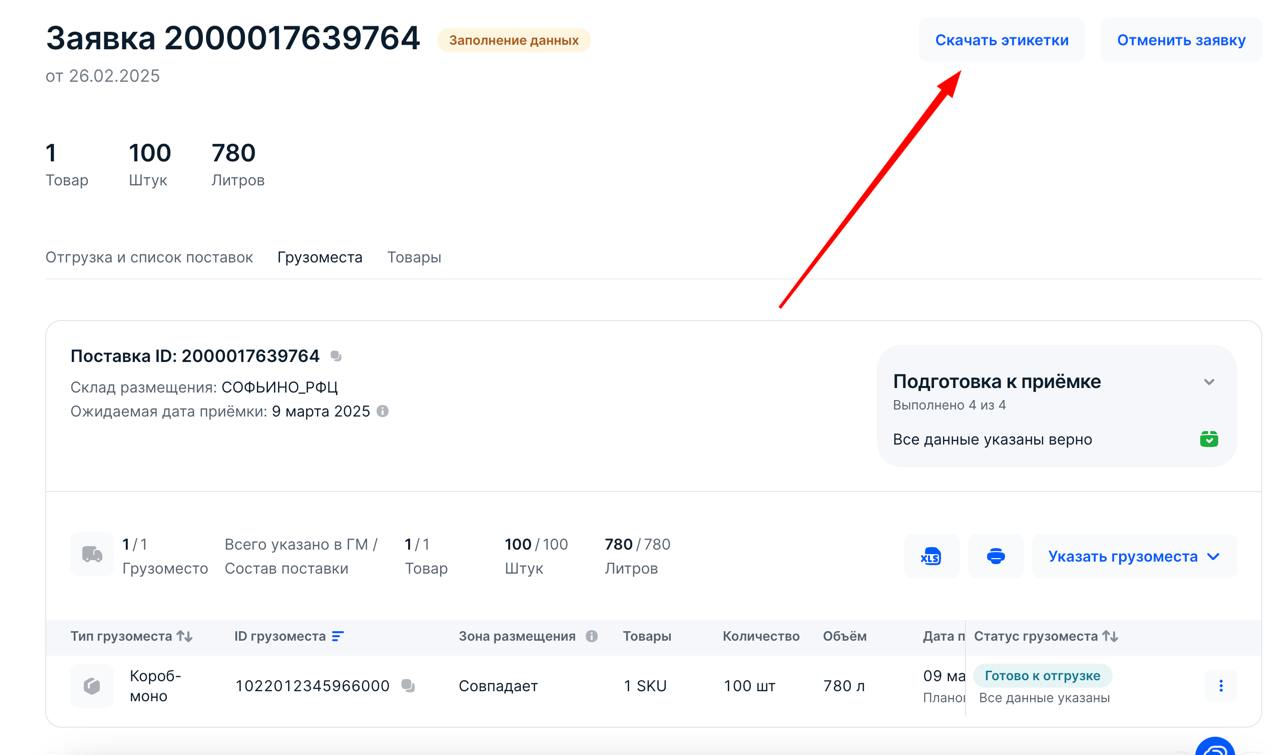
Task: Click the Скачать этикетки button
Action: click(x=1002, y=39)
